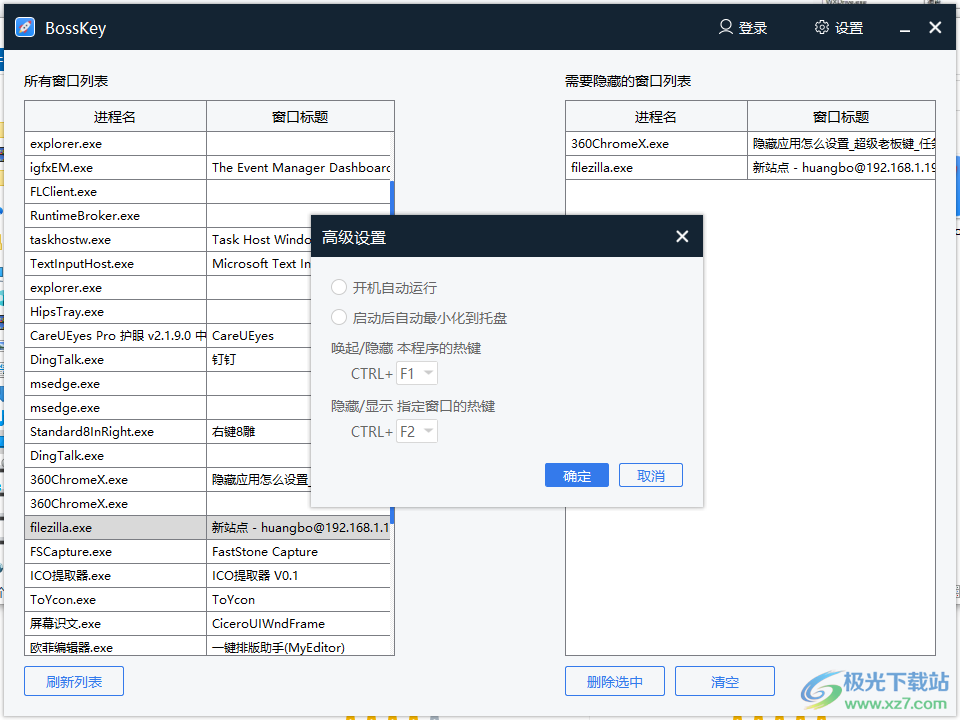
Task: Select taskhostw.exe in the list
Action: tap(115, 239)
